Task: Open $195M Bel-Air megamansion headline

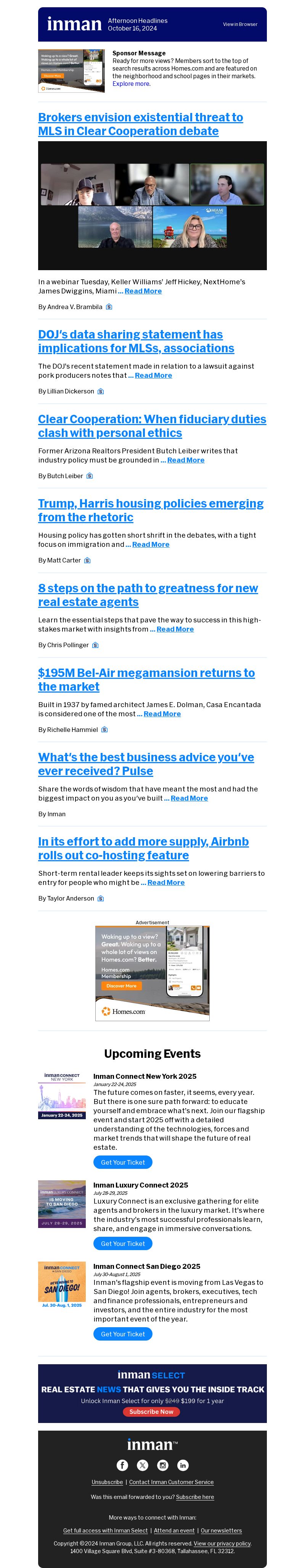Action: [146, 680]
